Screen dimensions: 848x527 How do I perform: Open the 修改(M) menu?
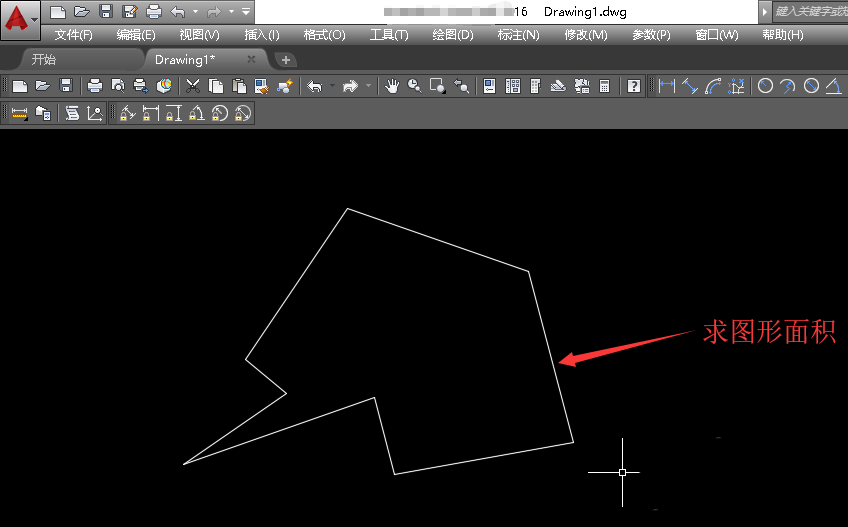586,35
